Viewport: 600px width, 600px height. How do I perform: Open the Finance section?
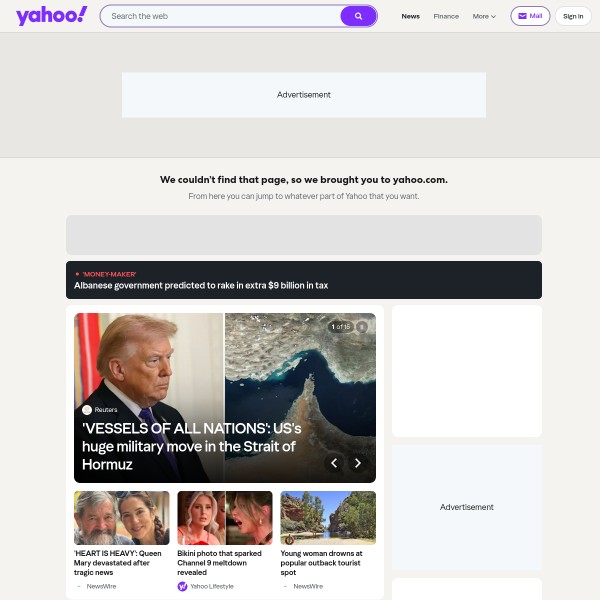coord(446,16)
